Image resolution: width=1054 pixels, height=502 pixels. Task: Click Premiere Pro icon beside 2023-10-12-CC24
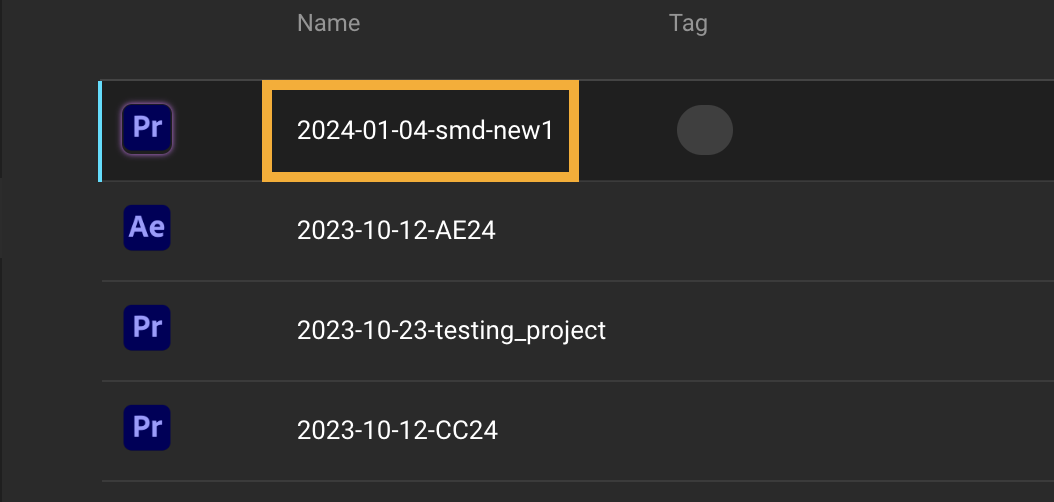[x=147, y=430]
